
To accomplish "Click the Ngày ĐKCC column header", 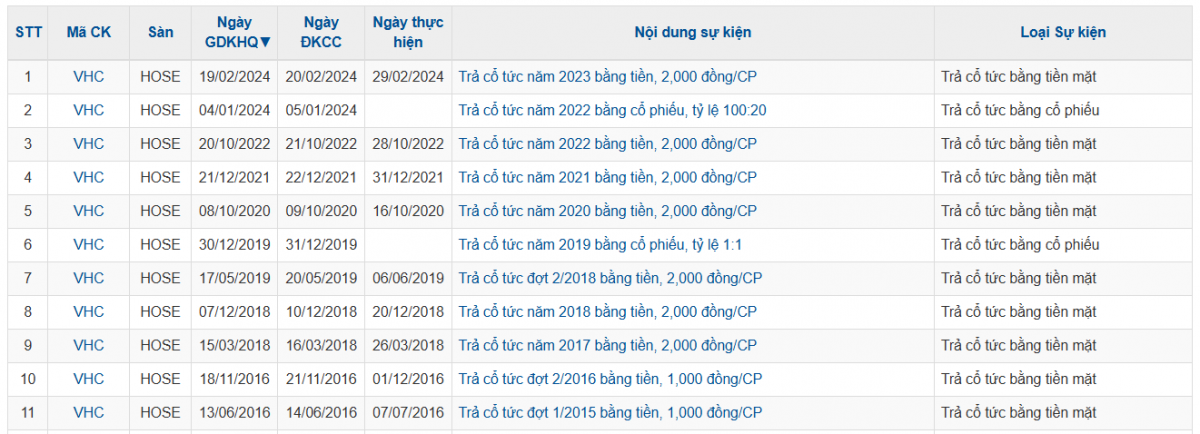I will click(x=321, y=32).
